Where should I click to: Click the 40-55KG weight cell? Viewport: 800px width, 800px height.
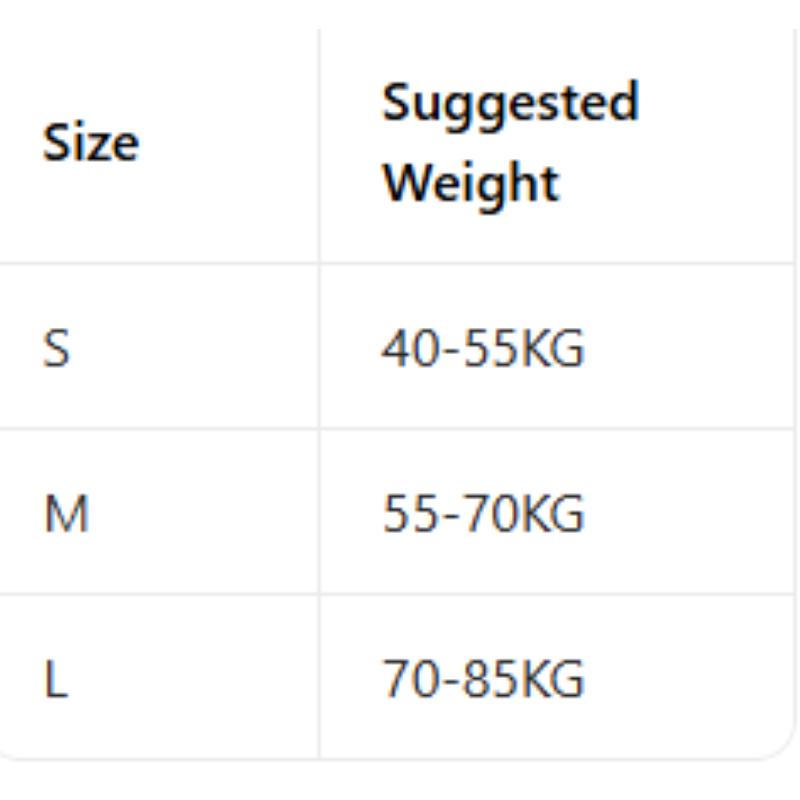483,349
